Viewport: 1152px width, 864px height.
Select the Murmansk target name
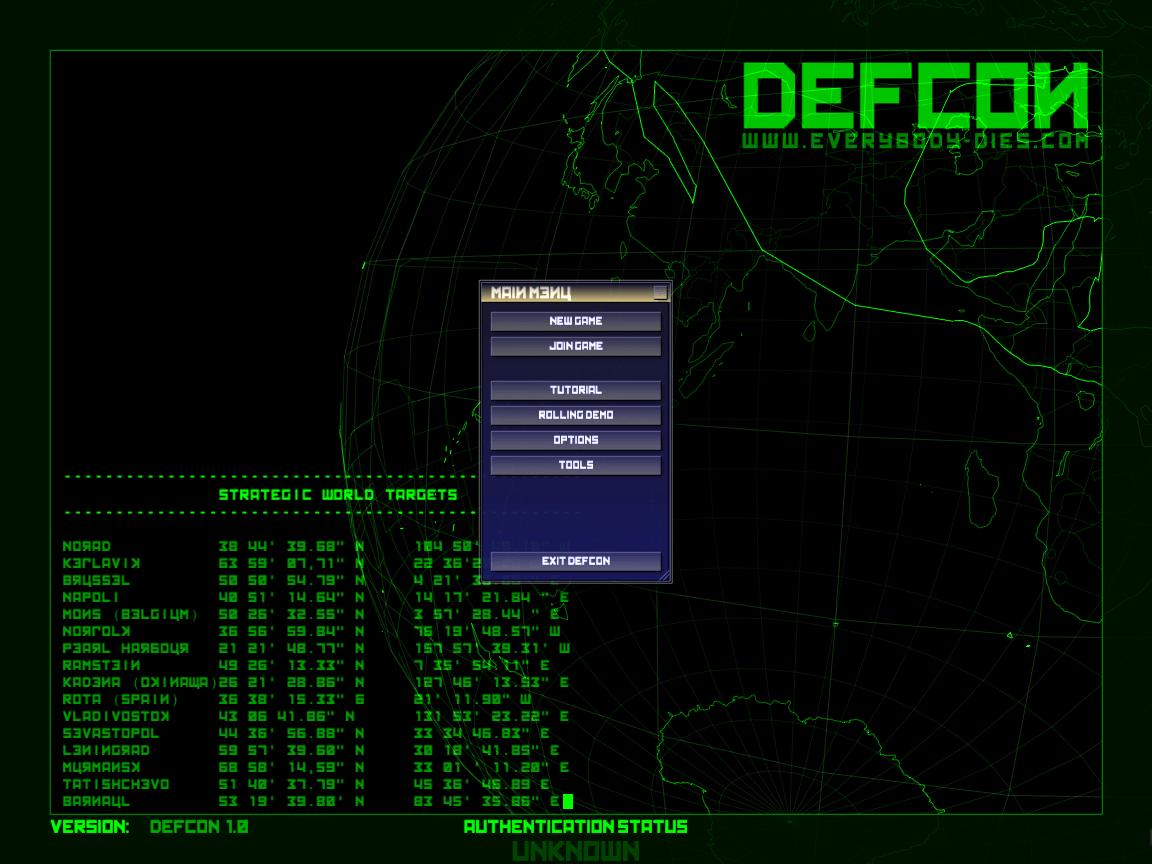tap(101, 767)
